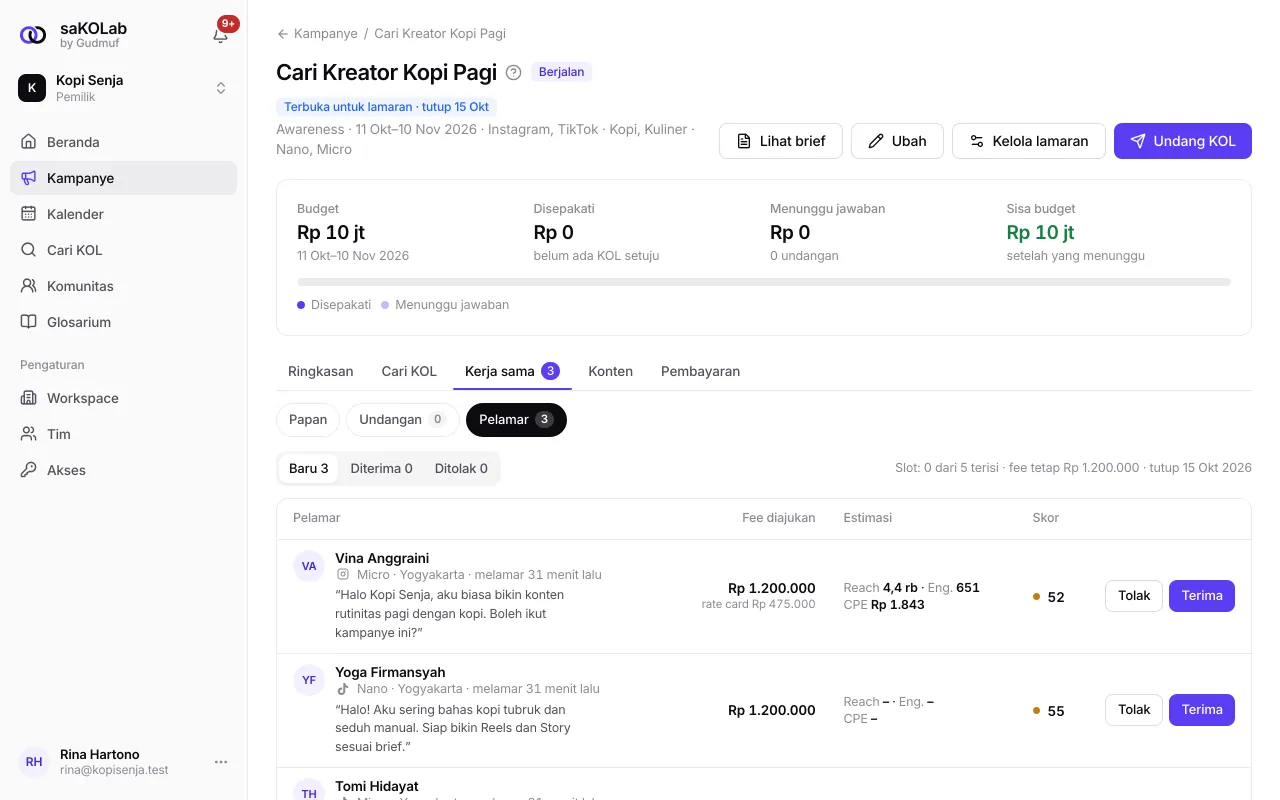Click the budget progress bar
1280x800 pixels.
(764, 282)
